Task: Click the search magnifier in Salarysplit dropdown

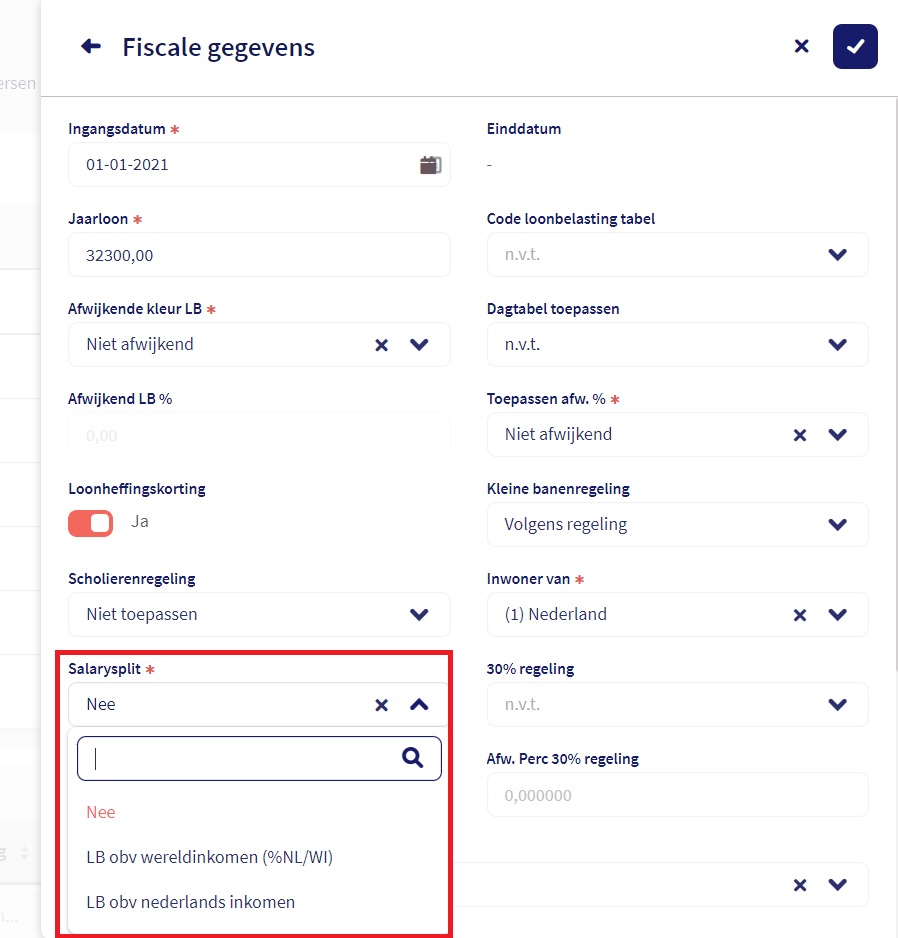Action: [413, 758]
